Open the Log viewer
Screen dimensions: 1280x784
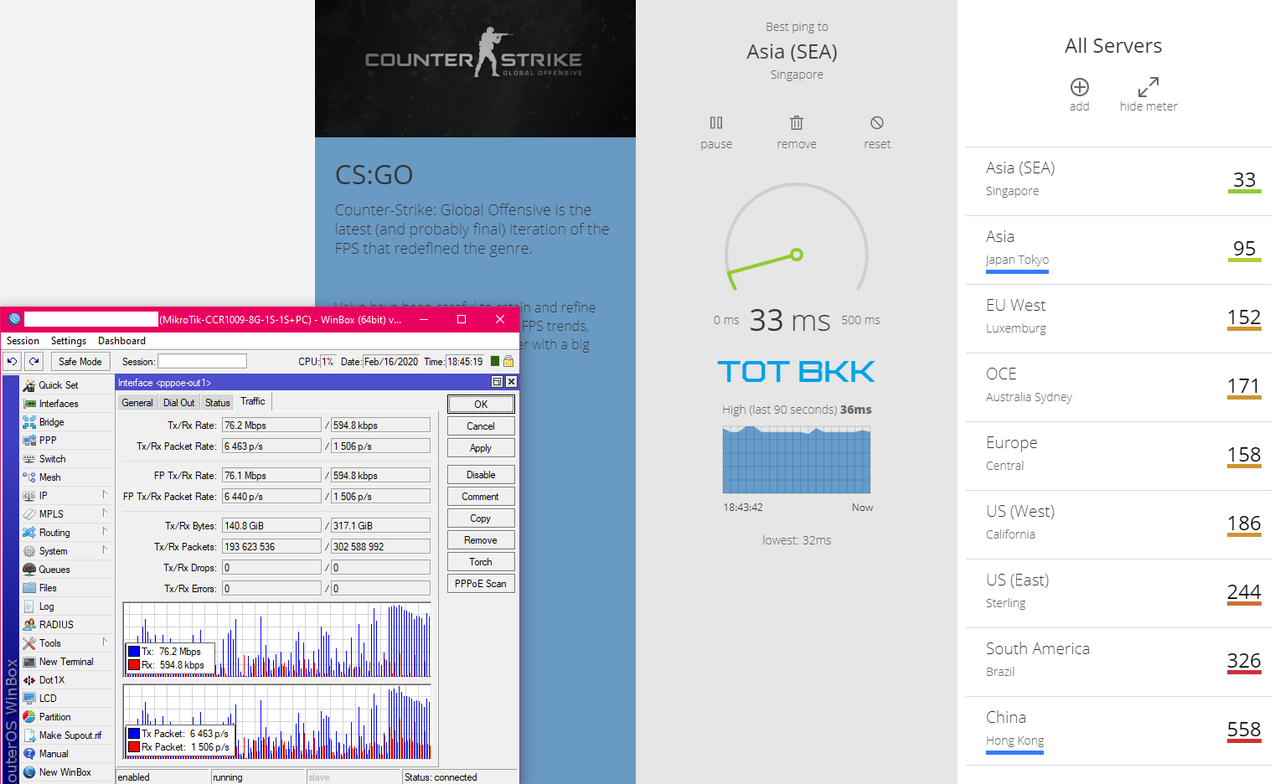pyautogui.click(x=46, y=606)
